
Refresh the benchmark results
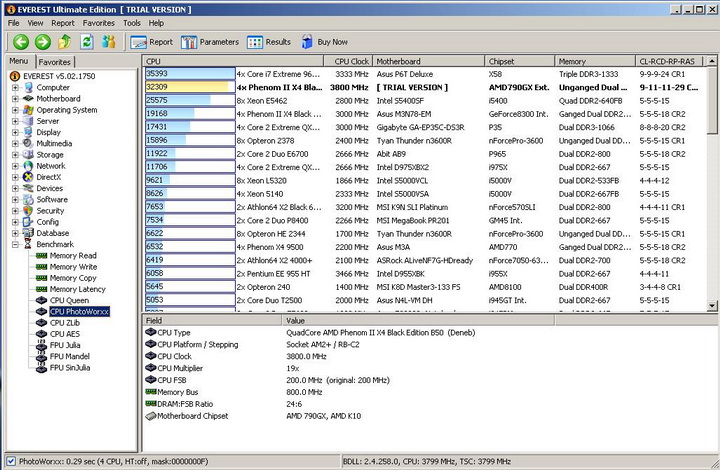(87, 42)
